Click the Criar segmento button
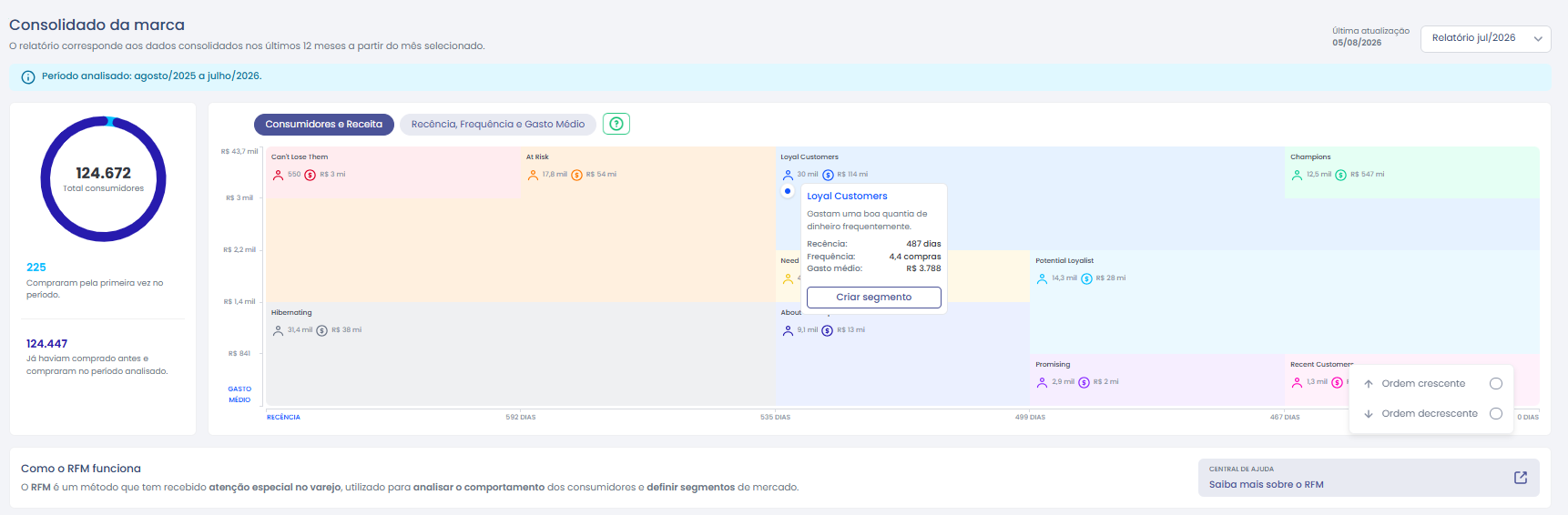The image size is (1568, 515). (874, 298)
